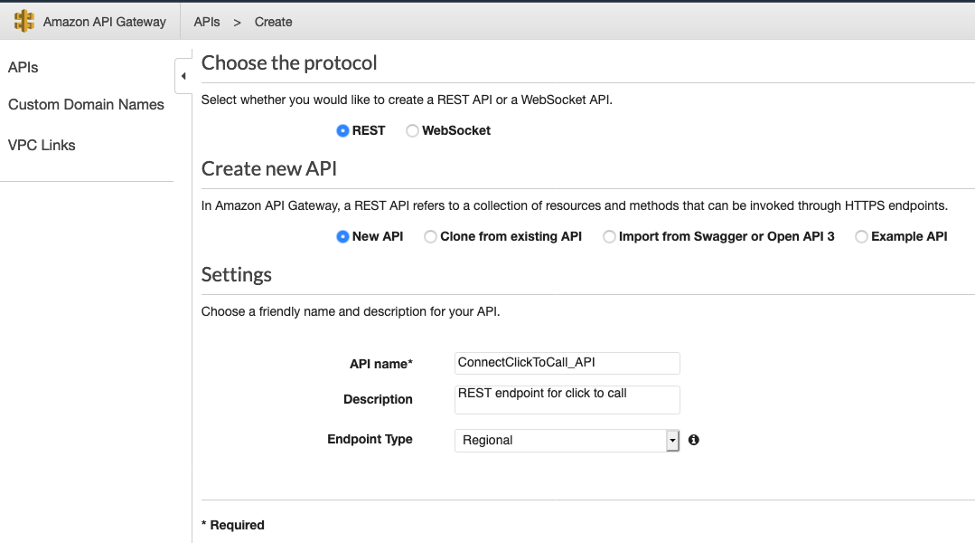Collapse the sidebar with the arrow icon
The height and width of the screenshot is (543, 977).
coord(183,76)
